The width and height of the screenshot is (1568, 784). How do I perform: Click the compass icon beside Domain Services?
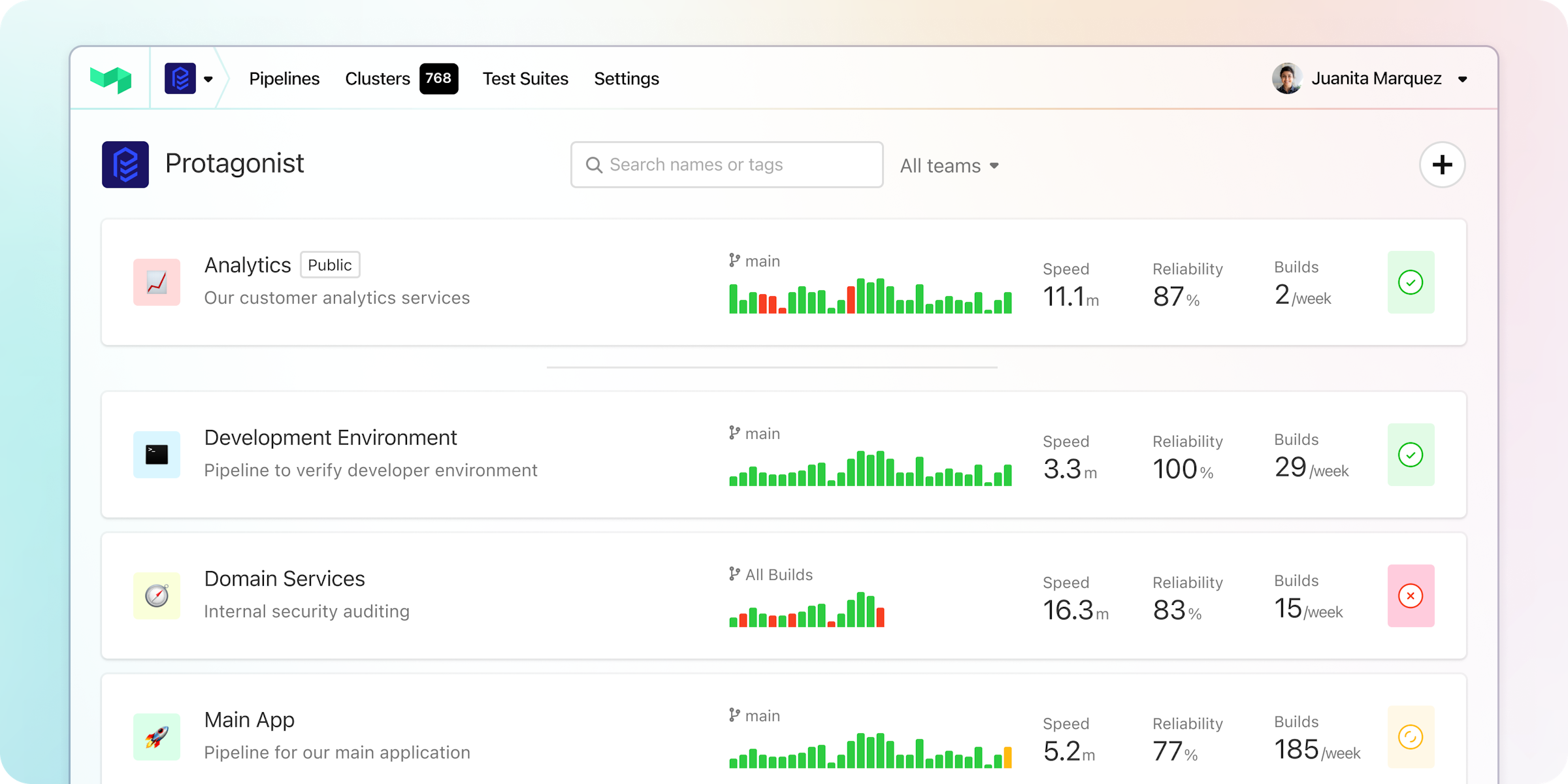156,596
